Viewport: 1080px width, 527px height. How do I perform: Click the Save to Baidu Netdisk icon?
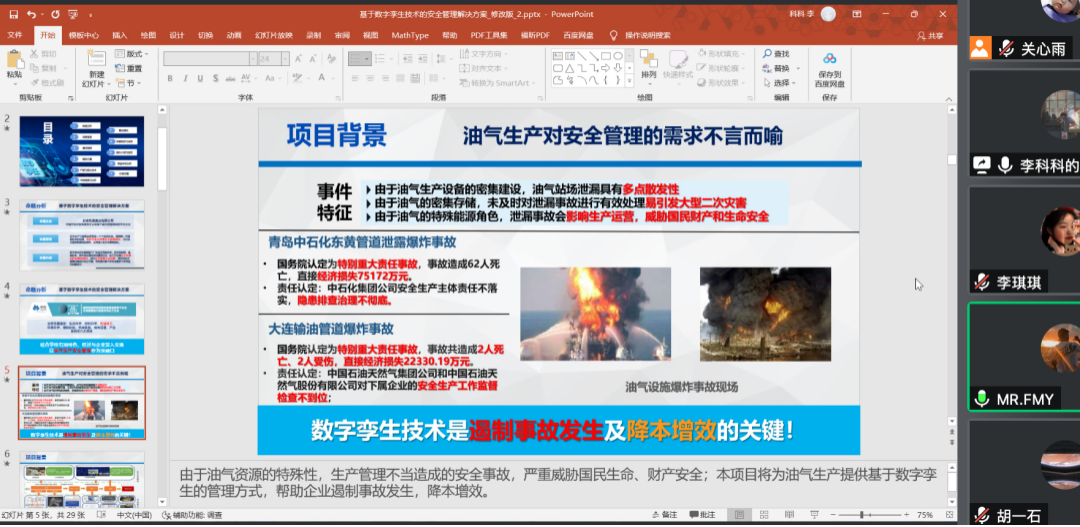click(829, 59)
